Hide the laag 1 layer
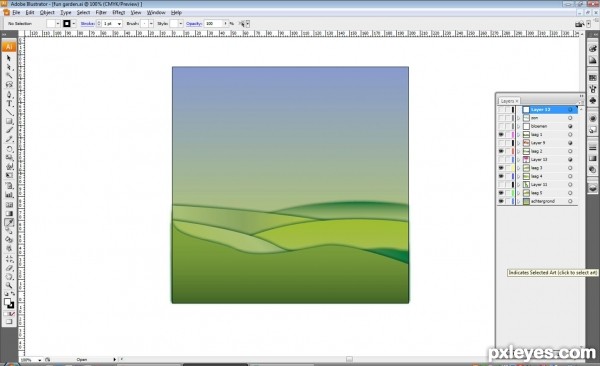 click(x=501, y=135)
